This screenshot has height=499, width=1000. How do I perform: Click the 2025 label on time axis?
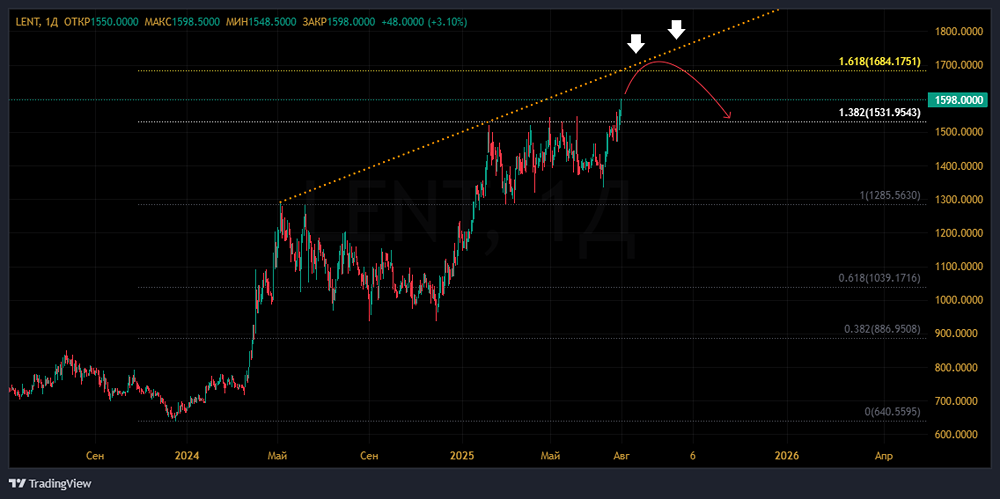tap(461, 456)
